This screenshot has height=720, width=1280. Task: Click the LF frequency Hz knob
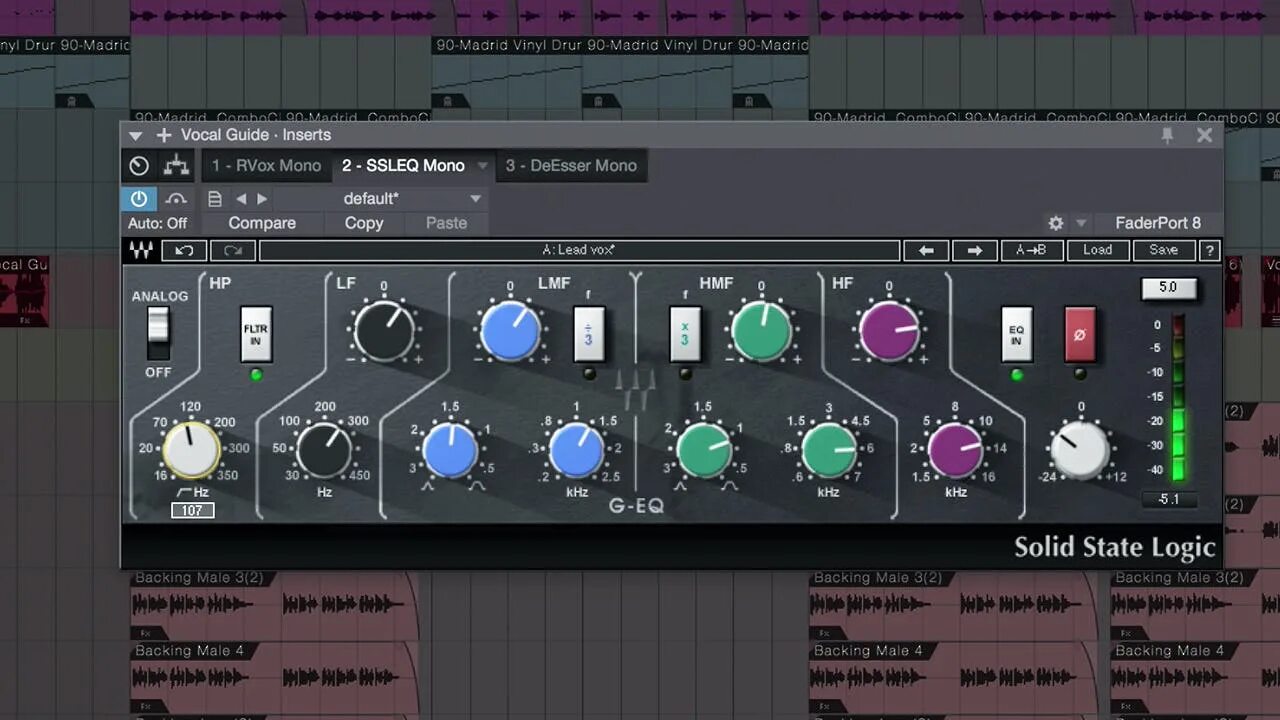[324, 450]
